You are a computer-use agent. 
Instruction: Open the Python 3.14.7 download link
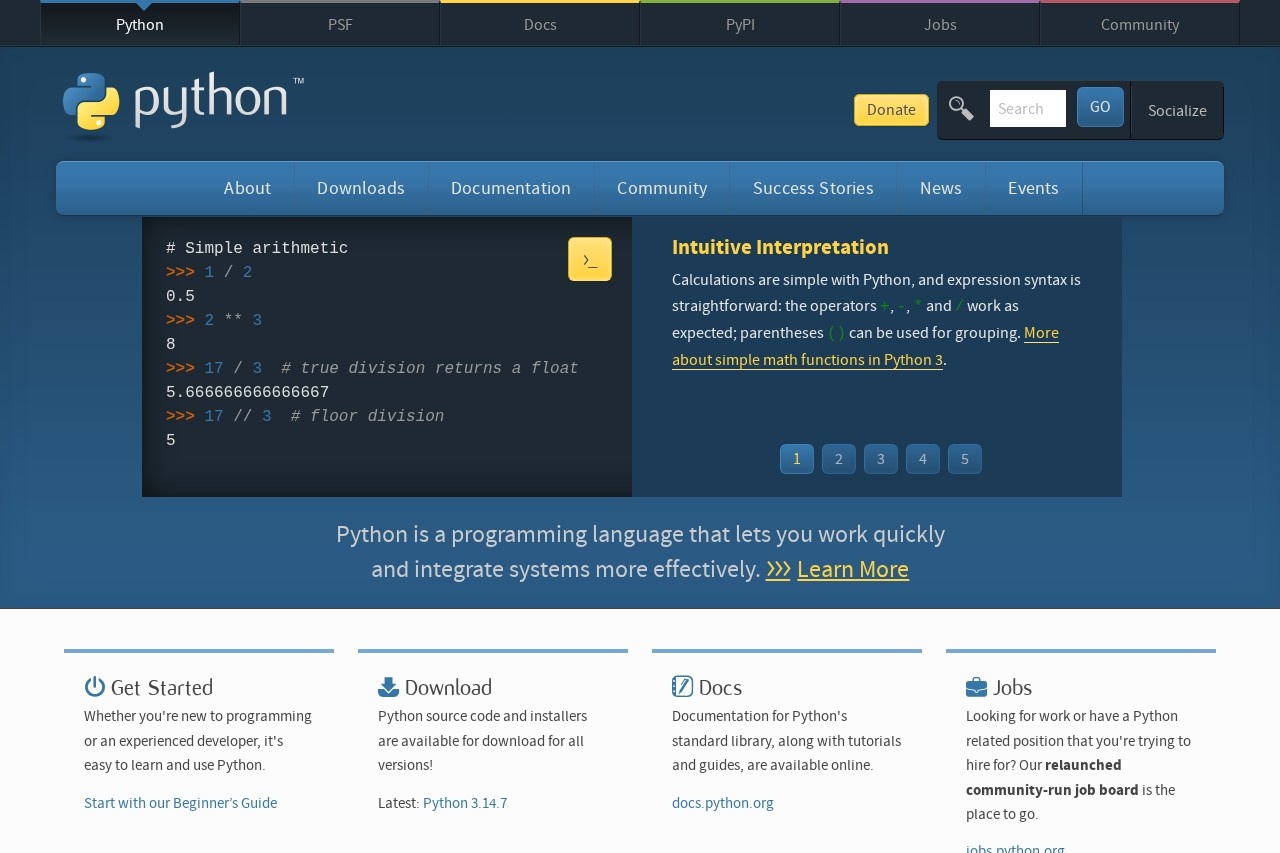[x=465, y=803]
